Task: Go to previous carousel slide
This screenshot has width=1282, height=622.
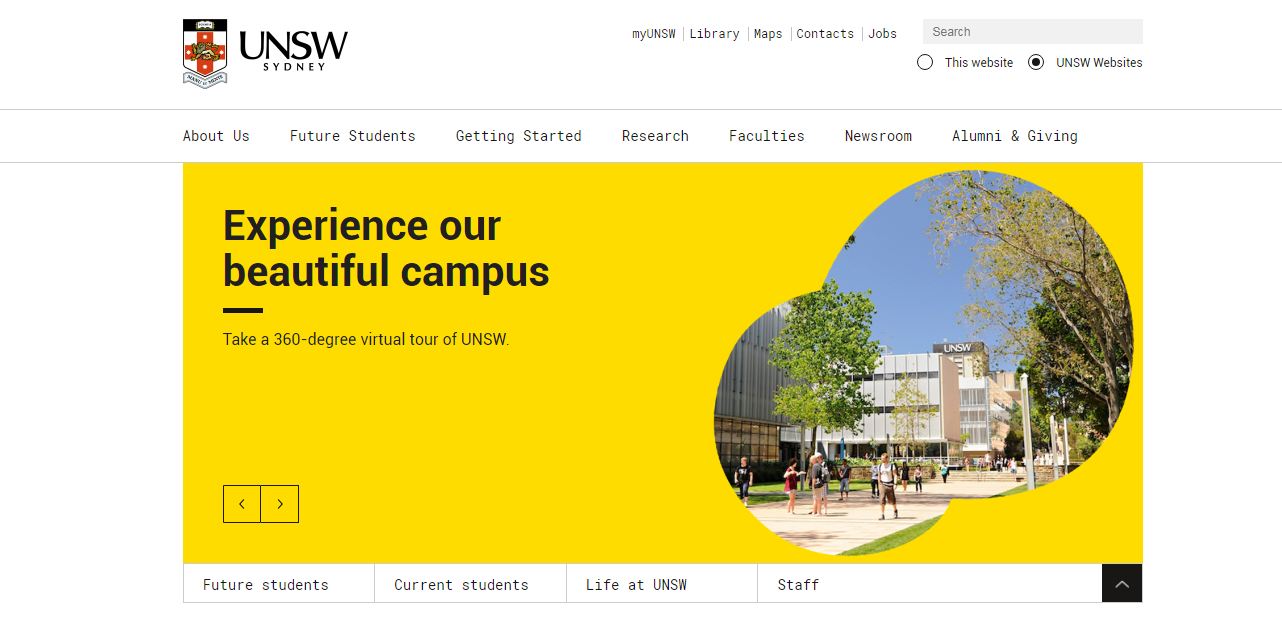Action: click(242, 504)
